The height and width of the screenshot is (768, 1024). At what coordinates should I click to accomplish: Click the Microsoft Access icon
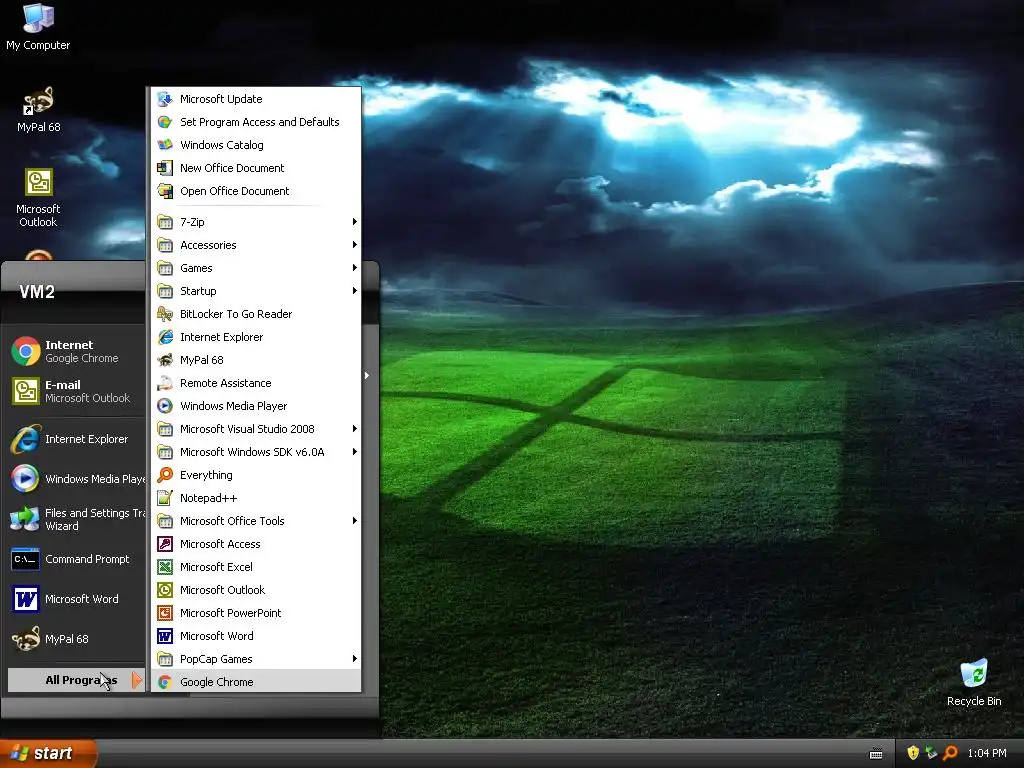tap(165, 544)
